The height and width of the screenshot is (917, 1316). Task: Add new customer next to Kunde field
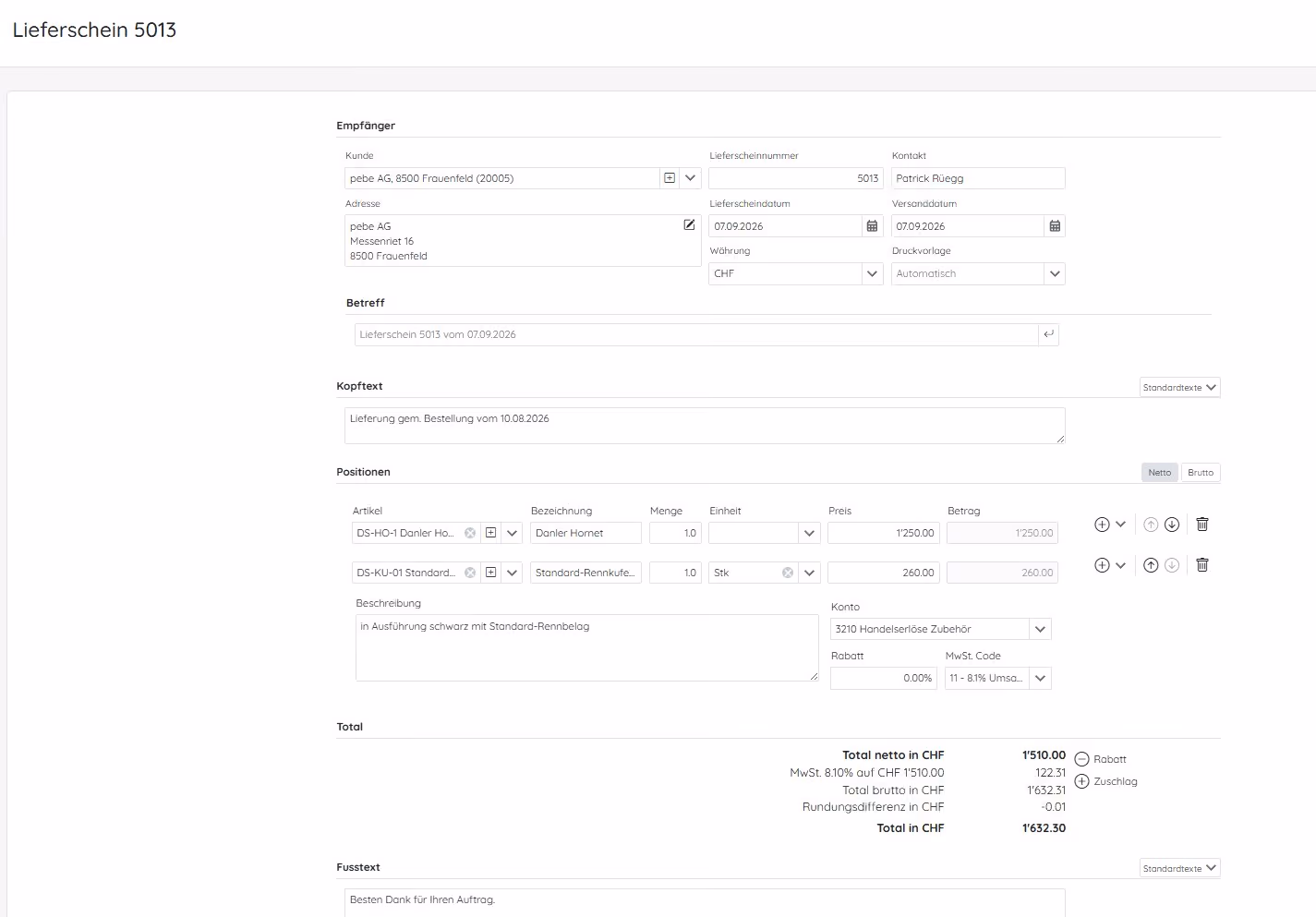(670, 178)
